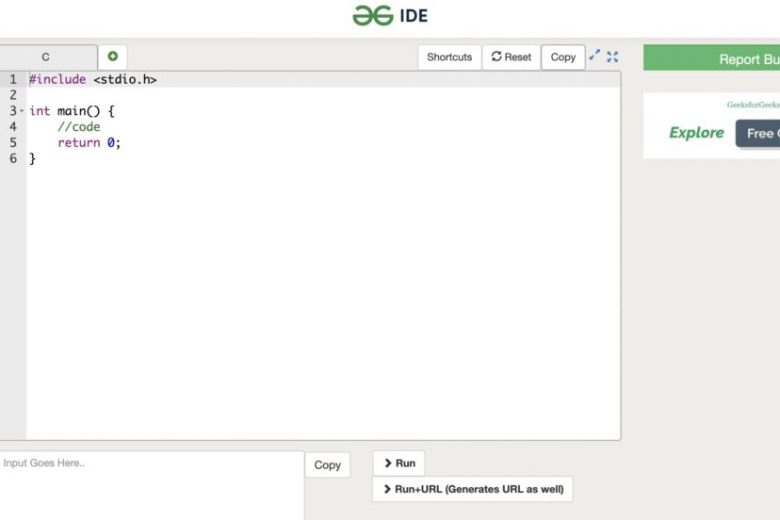The image size is (780, 520).
Task: Open the Shortcuts list
Action: point(449,57)
